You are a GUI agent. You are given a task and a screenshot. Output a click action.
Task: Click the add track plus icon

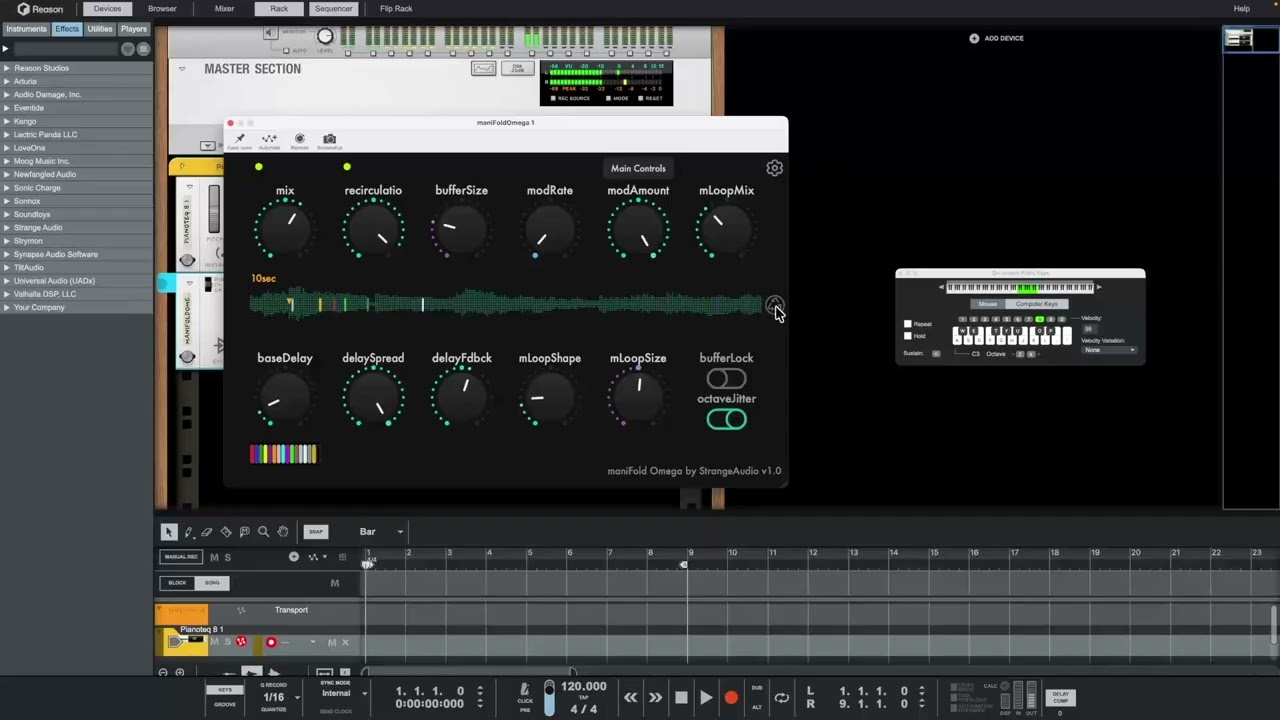click(x=294, y=557)
